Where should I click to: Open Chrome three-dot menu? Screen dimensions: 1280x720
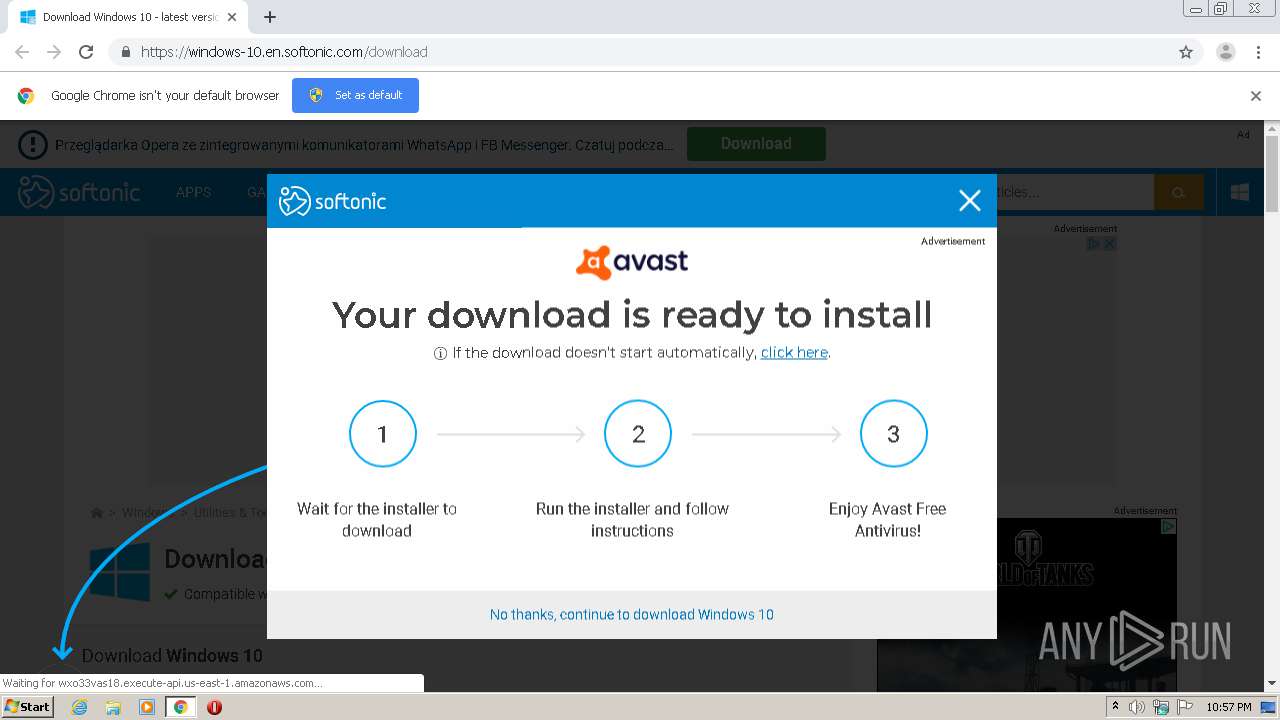click(x=1258, y=52)
